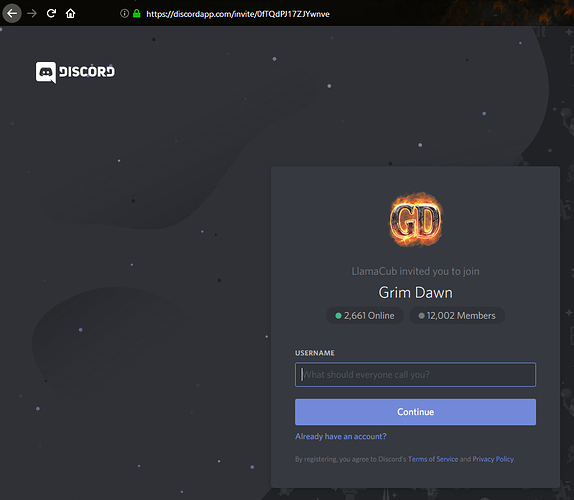Click the 2,661 Online status pill
Screen dimensions: 574x500
click(x=365, y=316)
